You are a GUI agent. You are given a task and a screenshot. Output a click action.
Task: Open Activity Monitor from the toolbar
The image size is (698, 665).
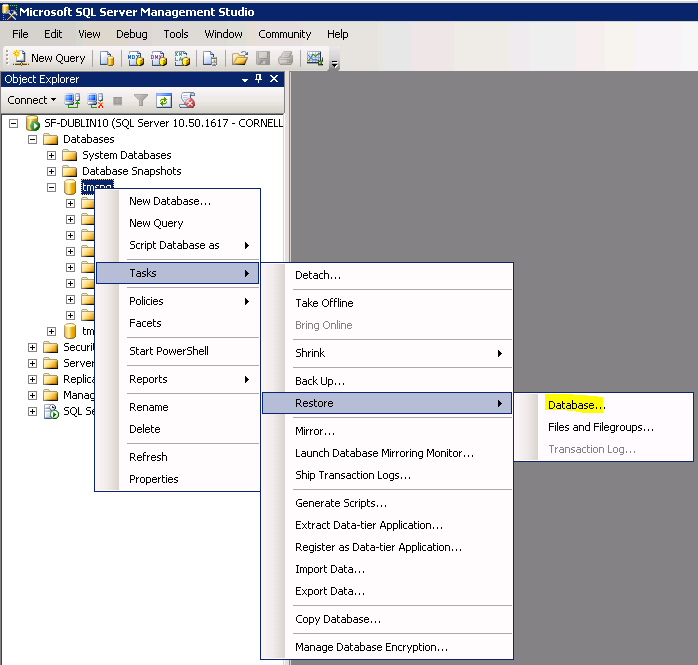315,58
